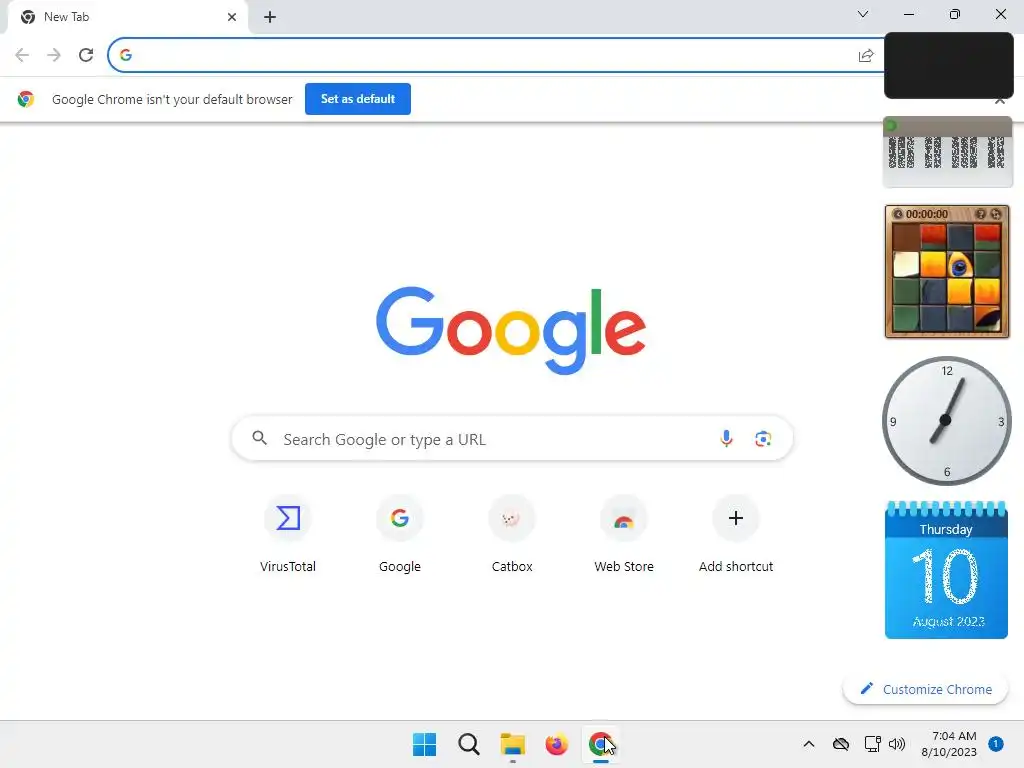The image size is (1024, 768).
Task: Click Web Store label text
Action: click(624, 566)
